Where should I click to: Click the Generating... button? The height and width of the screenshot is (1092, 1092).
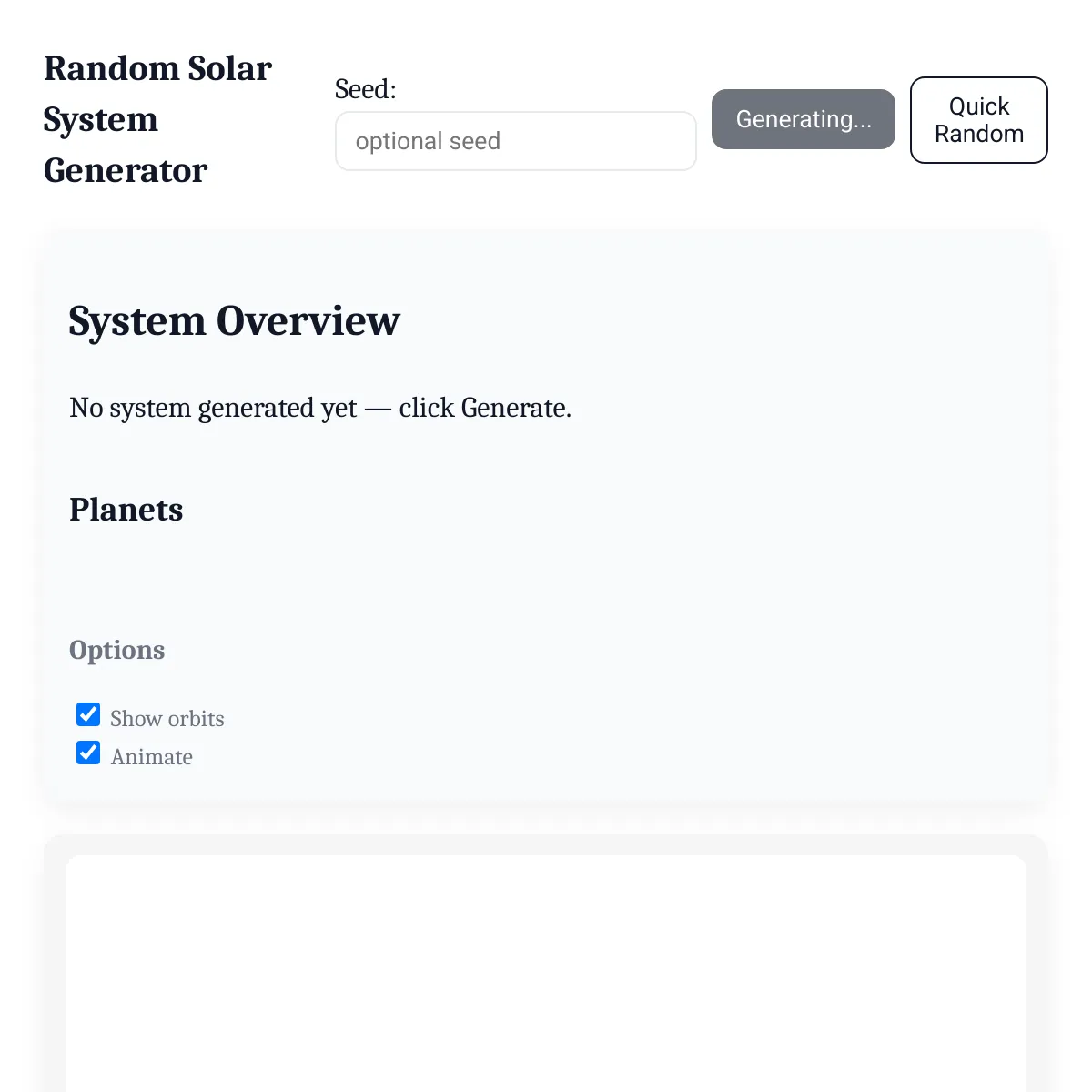(803, 119)
